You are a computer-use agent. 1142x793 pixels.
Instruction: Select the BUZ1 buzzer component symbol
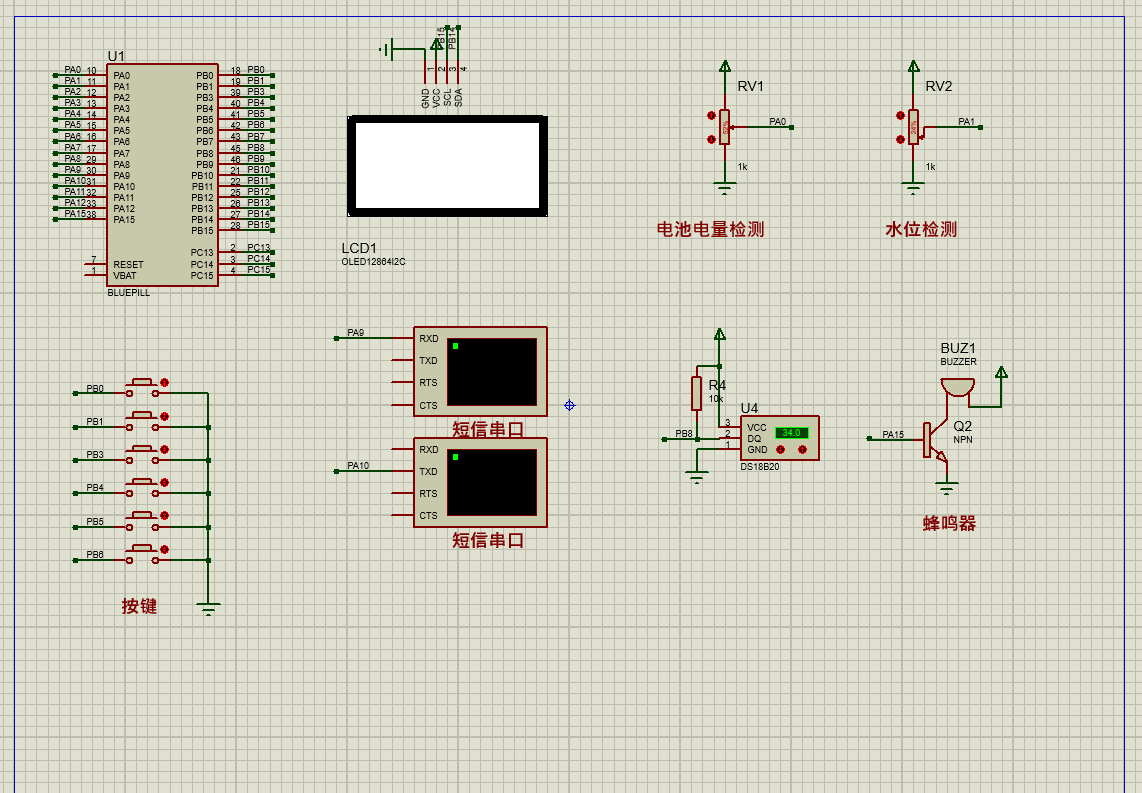tap(957, 387)
